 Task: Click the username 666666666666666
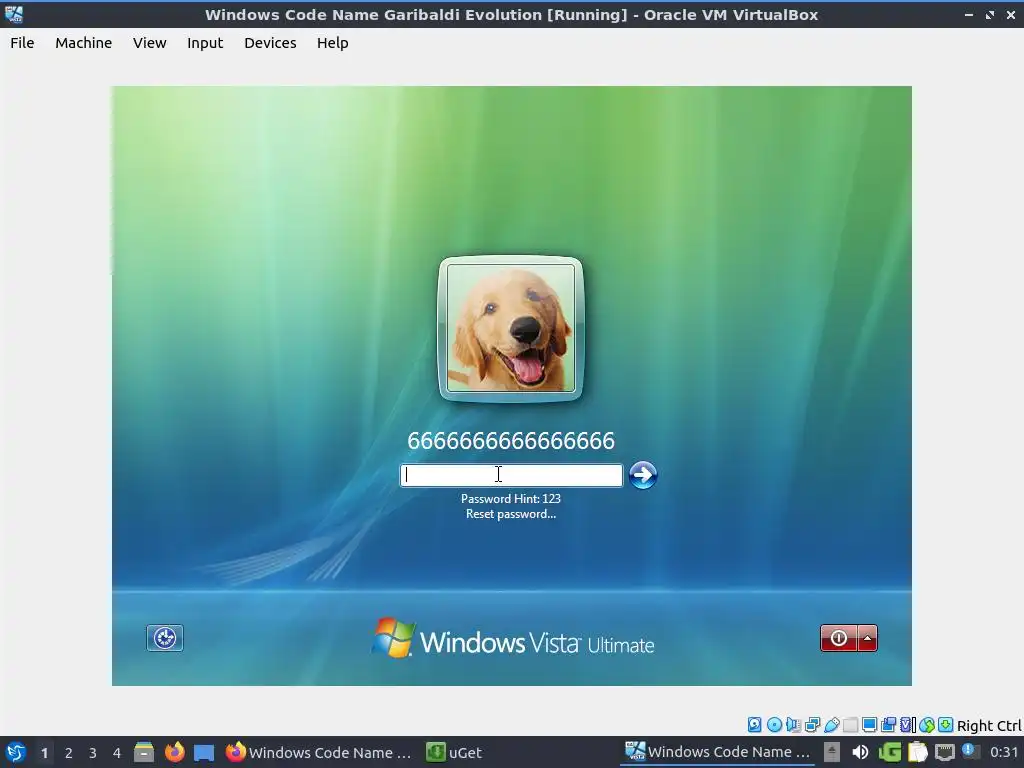click(511, 441)
